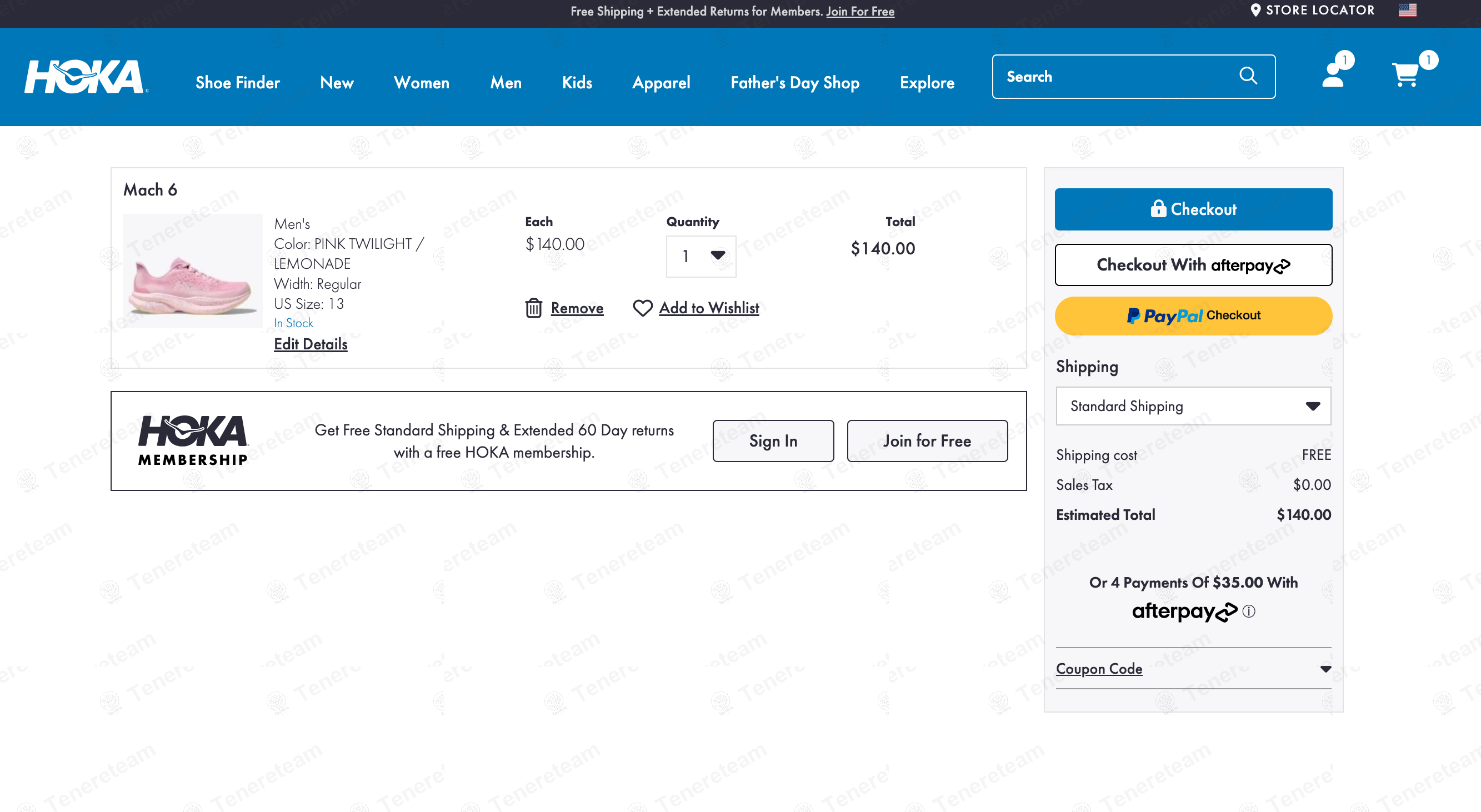1481x812 pixels.
Task: Open the shopping cart icon
Action: coord(1404,76)
